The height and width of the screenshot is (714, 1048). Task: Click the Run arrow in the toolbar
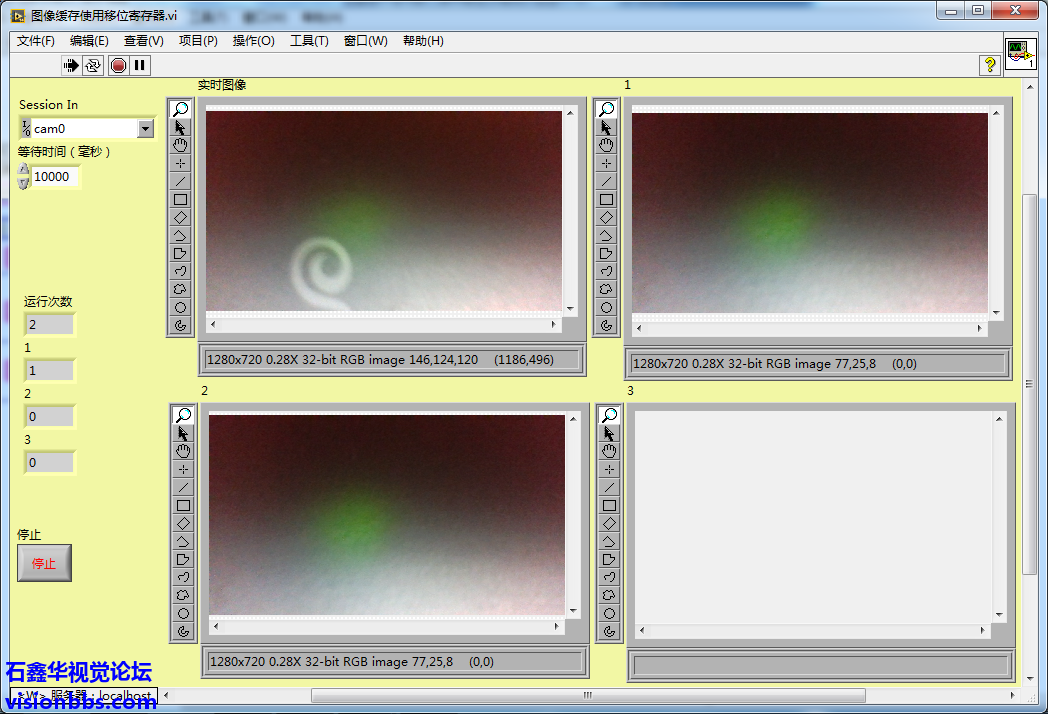point(71,65)
